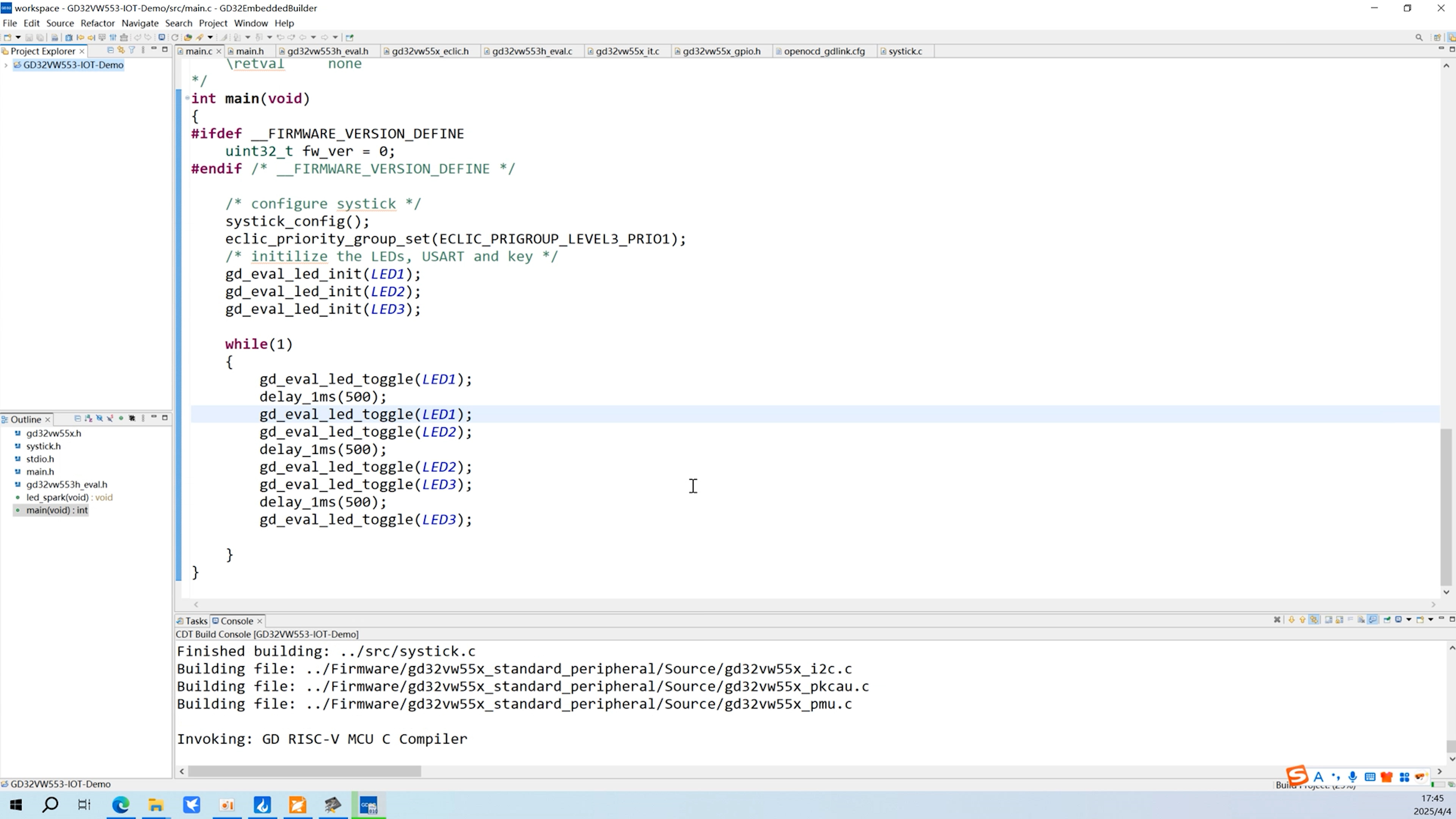
Task: Click the console horizontal scrollbar thumb
Action: (304, 772)
